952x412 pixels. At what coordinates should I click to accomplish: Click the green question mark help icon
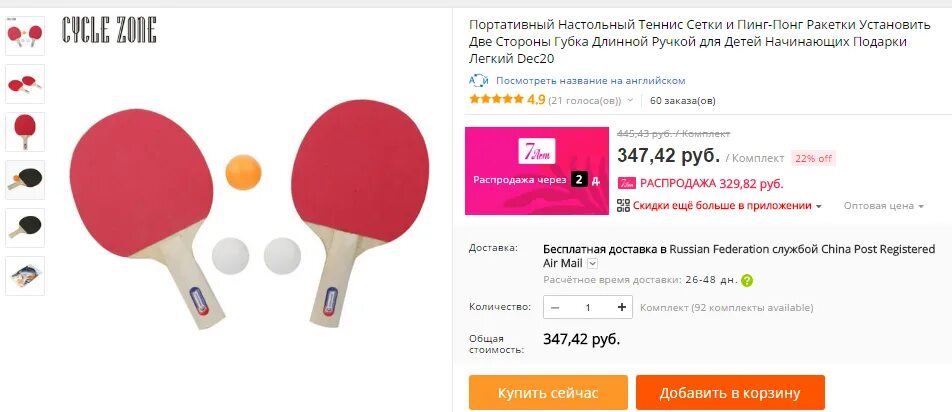[747, 280]
